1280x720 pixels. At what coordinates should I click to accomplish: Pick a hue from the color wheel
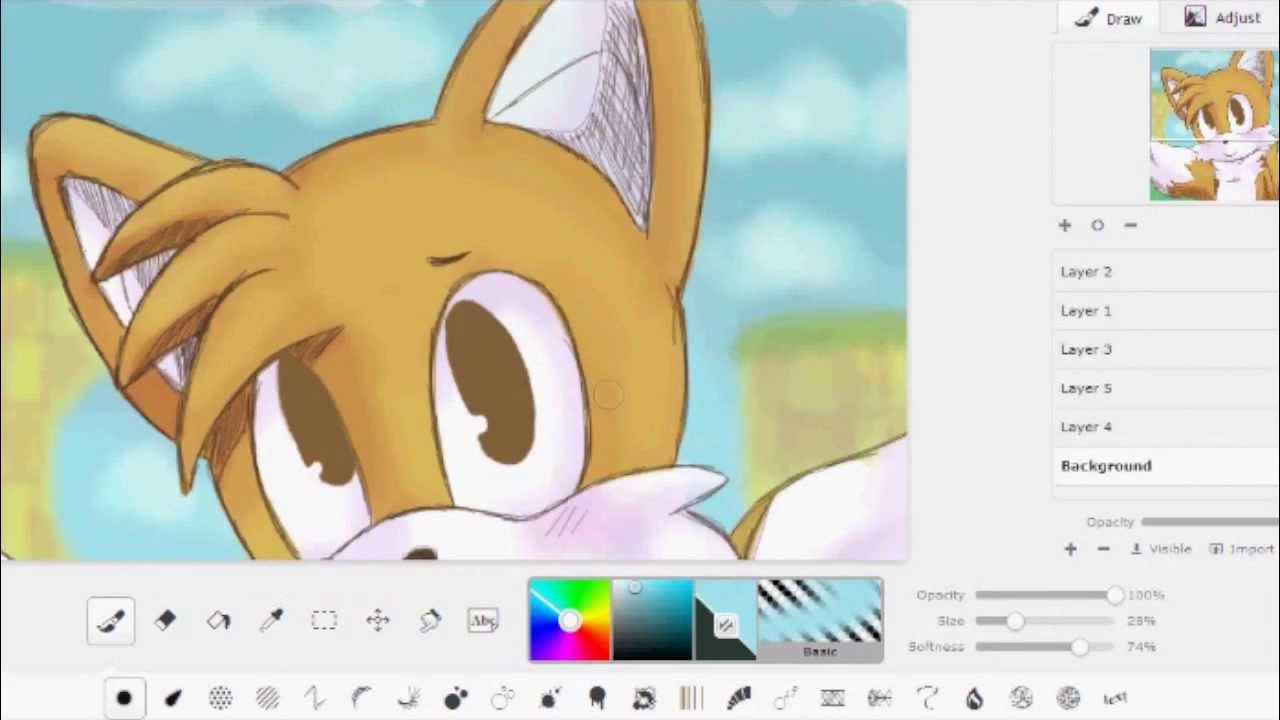pos(570,620)
